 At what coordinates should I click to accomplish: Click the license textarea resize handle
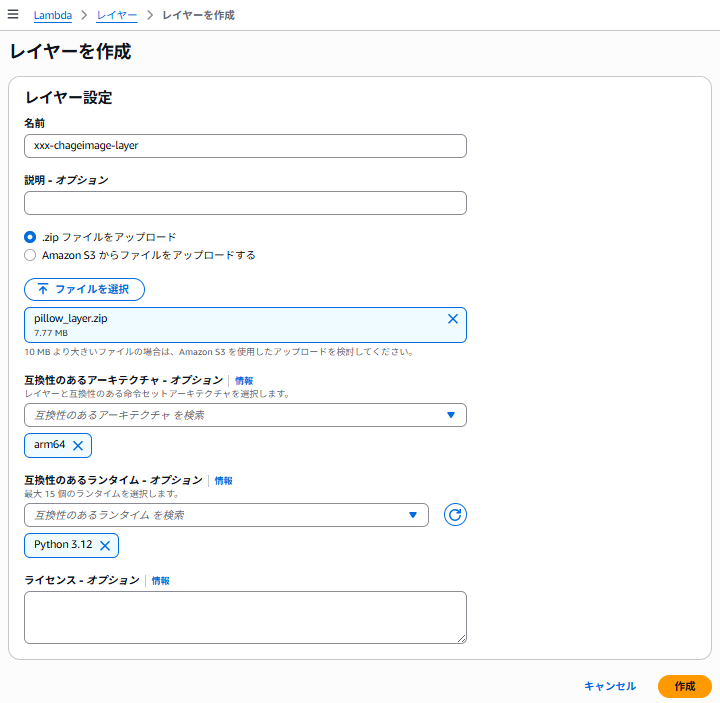click(461, 638)
